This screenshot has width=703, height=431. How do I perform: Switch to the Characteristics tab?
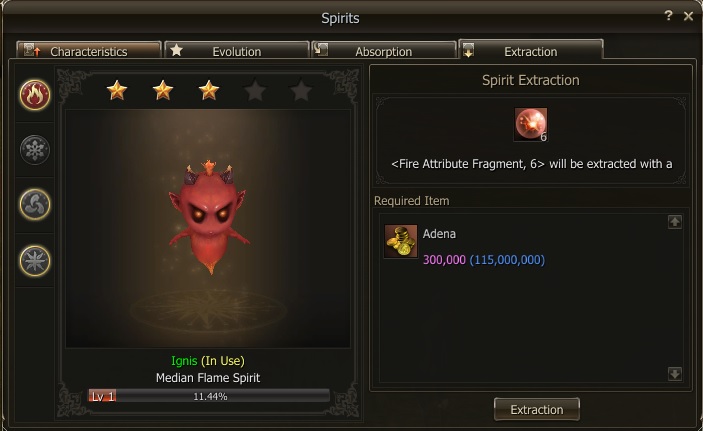click(89, 50)
